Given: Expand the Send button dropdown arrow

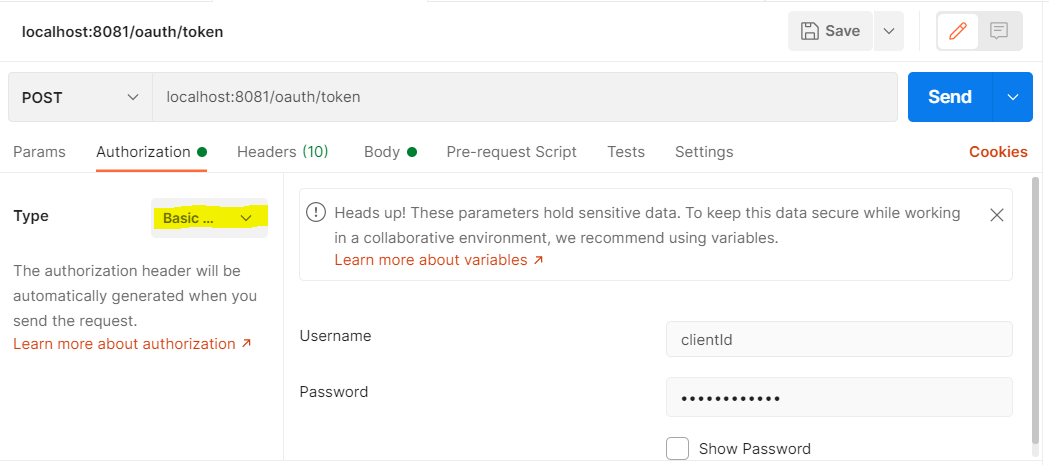Looking at the screenshot, I should [1013, 97].
